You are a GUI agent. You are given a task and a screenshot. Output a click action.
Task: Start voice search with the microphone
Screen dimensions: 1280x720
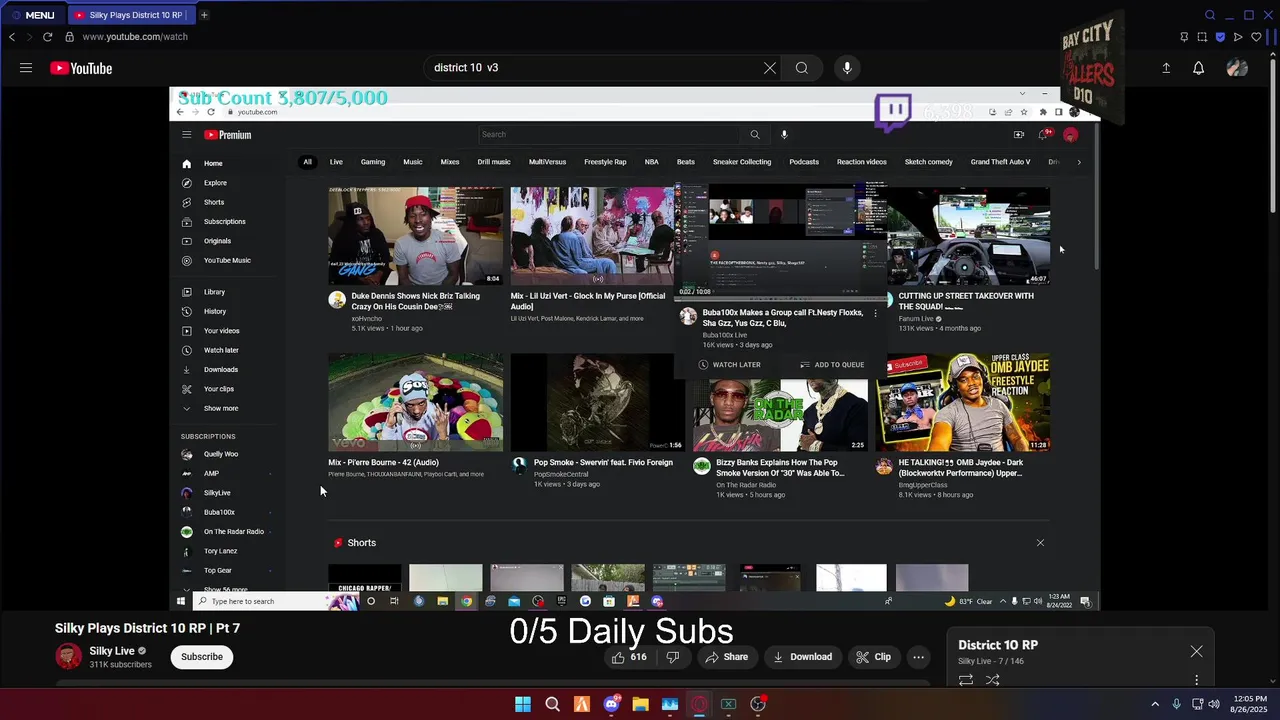pyautogui.click(x=847, y=68)
